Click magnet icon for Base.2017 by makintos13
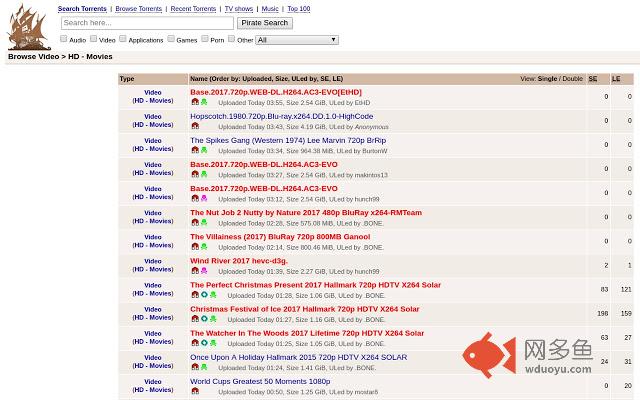The height and width of the screenshot is (400, 640). 195,174
